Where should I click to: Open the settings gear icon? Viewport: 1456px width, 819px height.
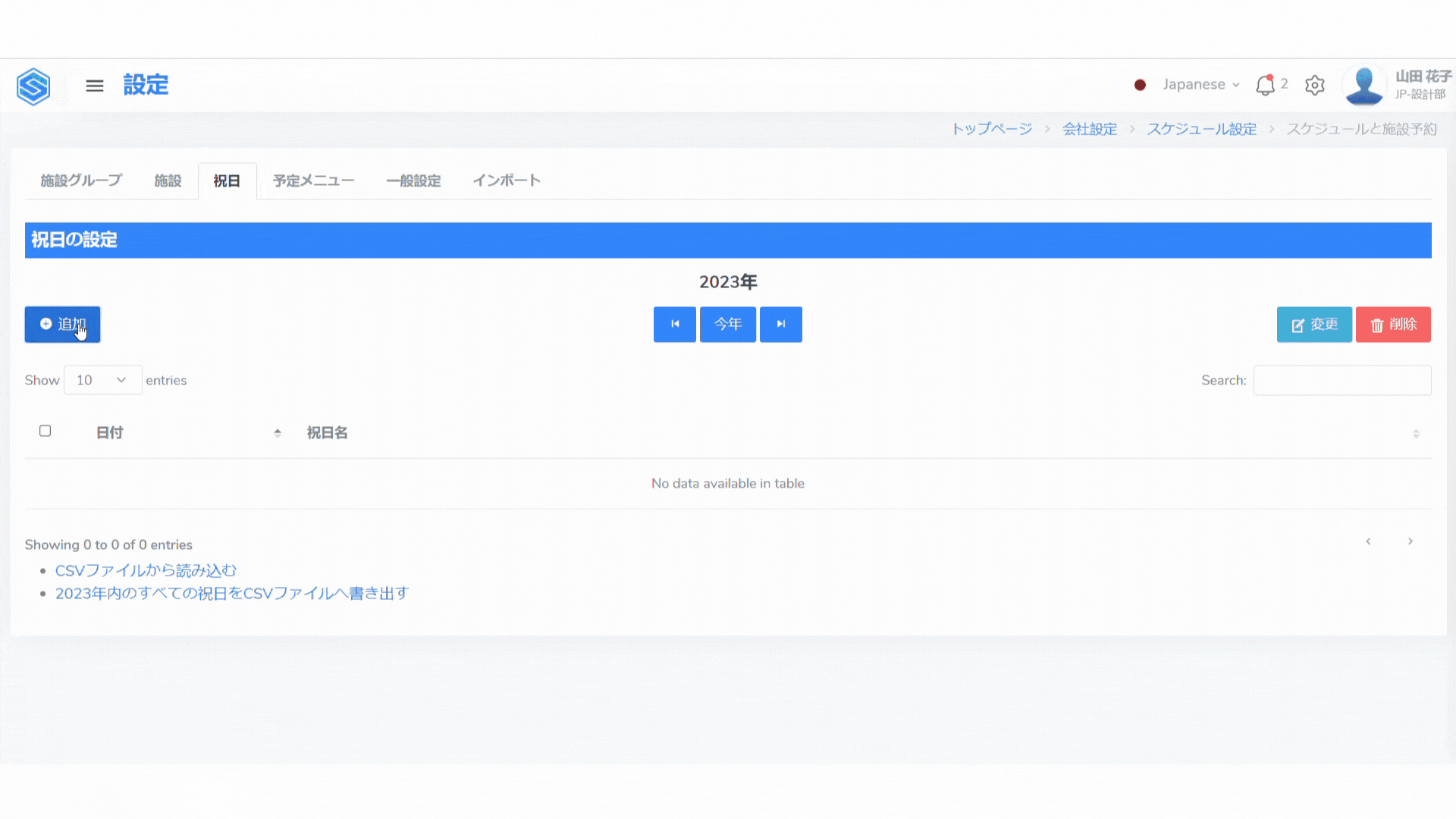[x=1315, y=85]
